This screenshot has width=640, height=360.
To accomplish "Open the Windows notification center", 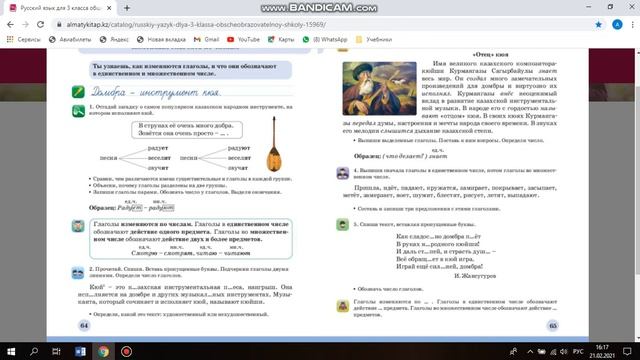I will pos(627,351).
